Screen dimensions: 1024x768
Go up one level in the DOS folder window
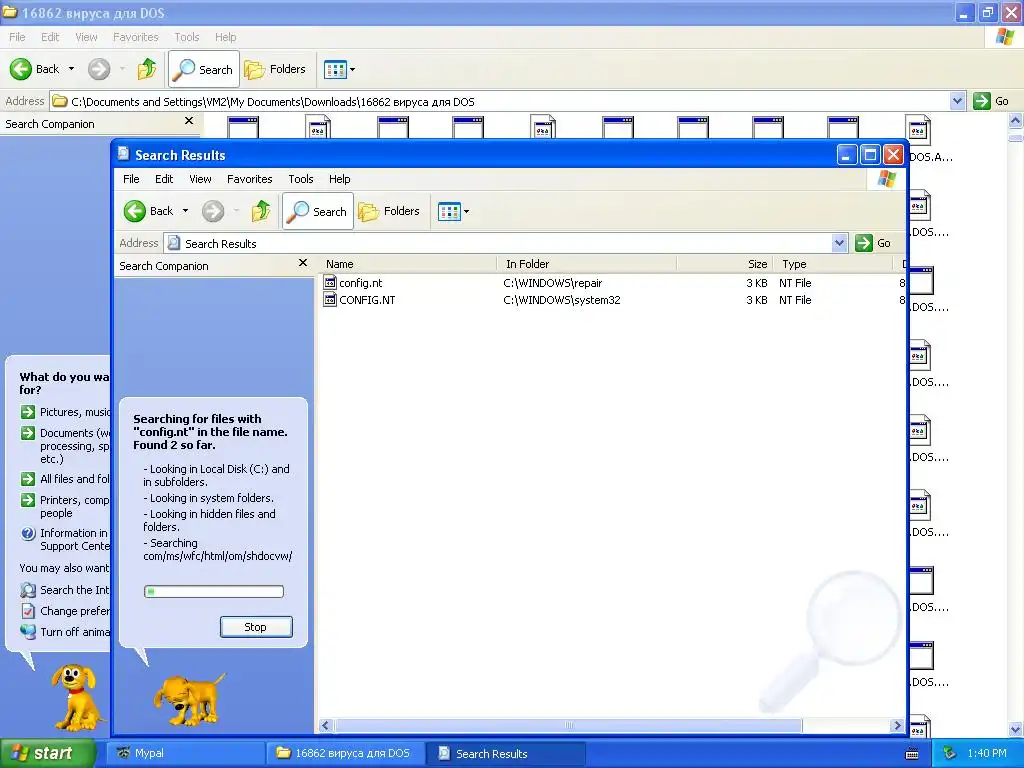147,69
